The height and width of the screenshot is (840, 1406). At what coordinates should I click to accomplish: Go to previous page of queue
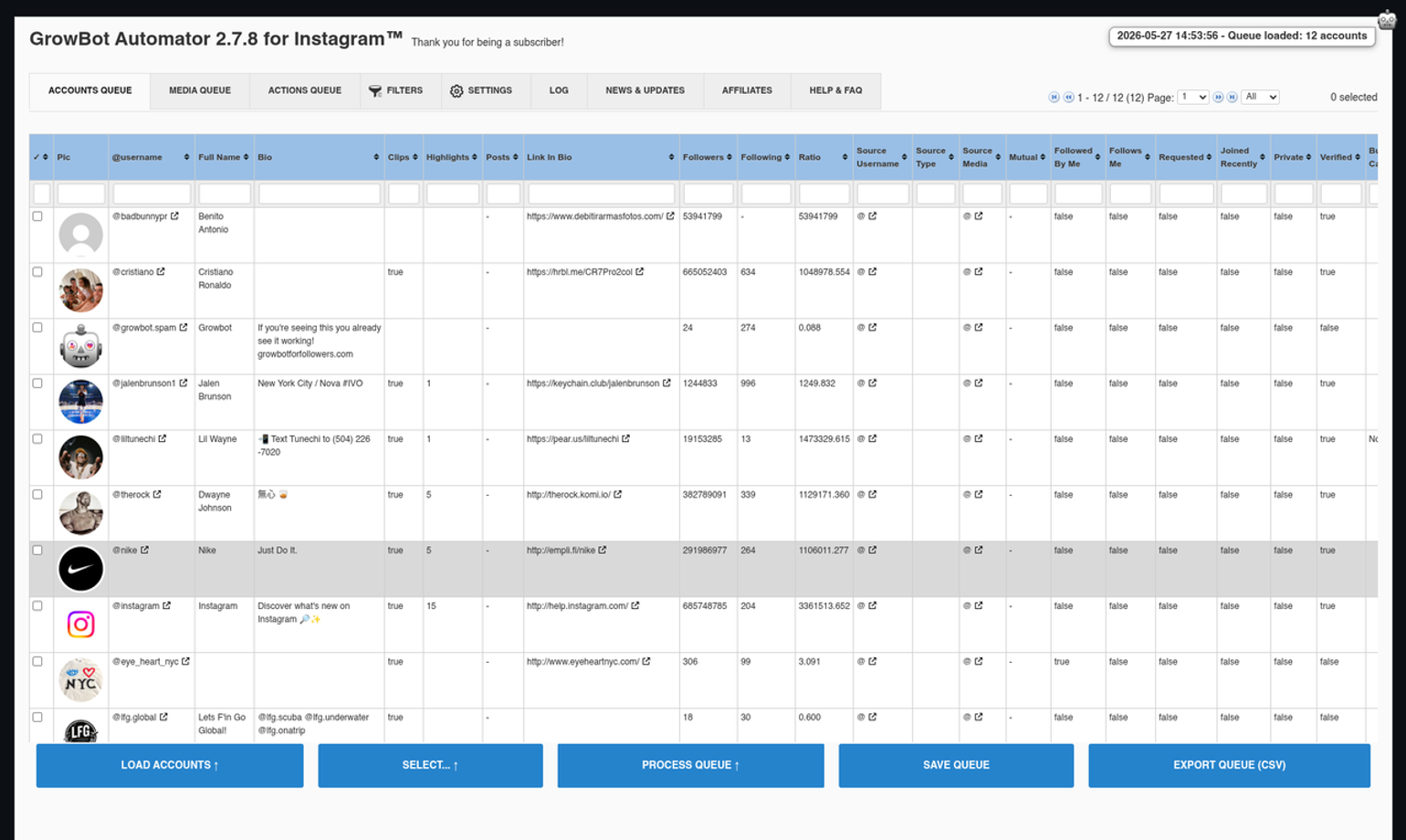pos(1068,97)
